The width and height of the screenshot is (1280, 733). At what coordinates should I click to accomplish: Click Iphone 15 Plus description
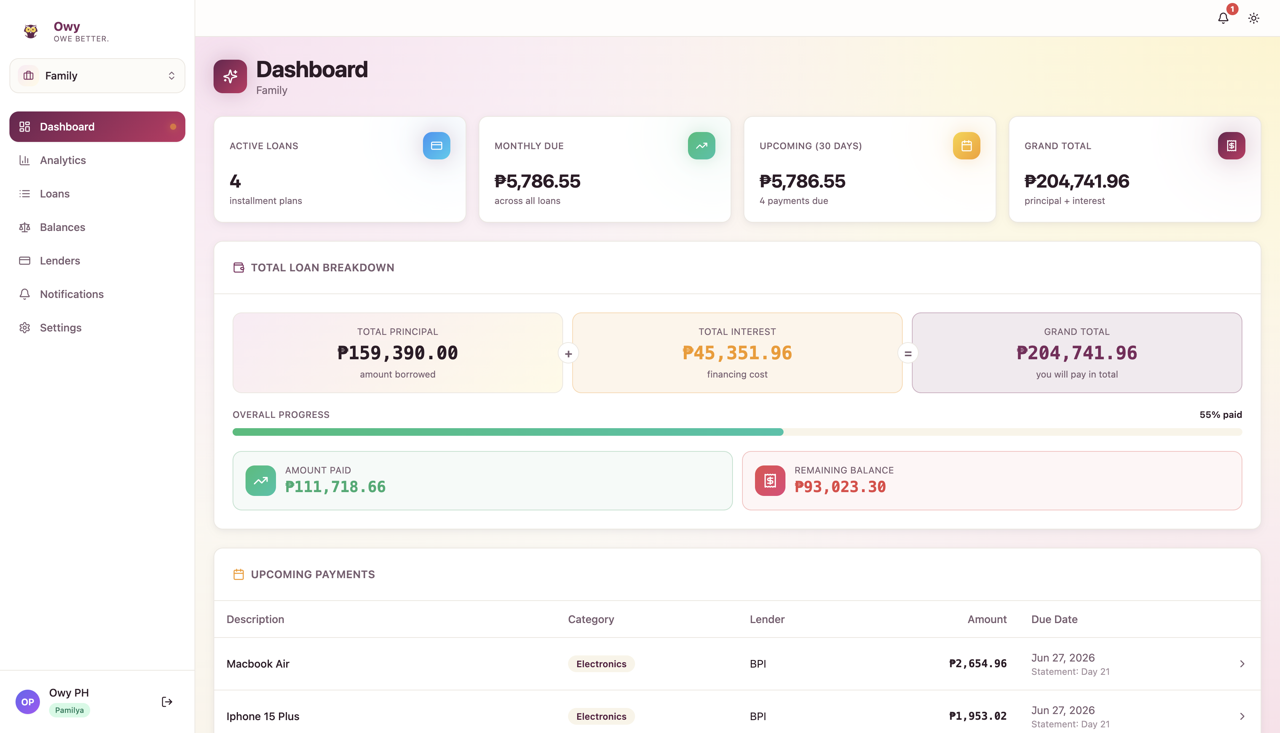coord(263,717)
